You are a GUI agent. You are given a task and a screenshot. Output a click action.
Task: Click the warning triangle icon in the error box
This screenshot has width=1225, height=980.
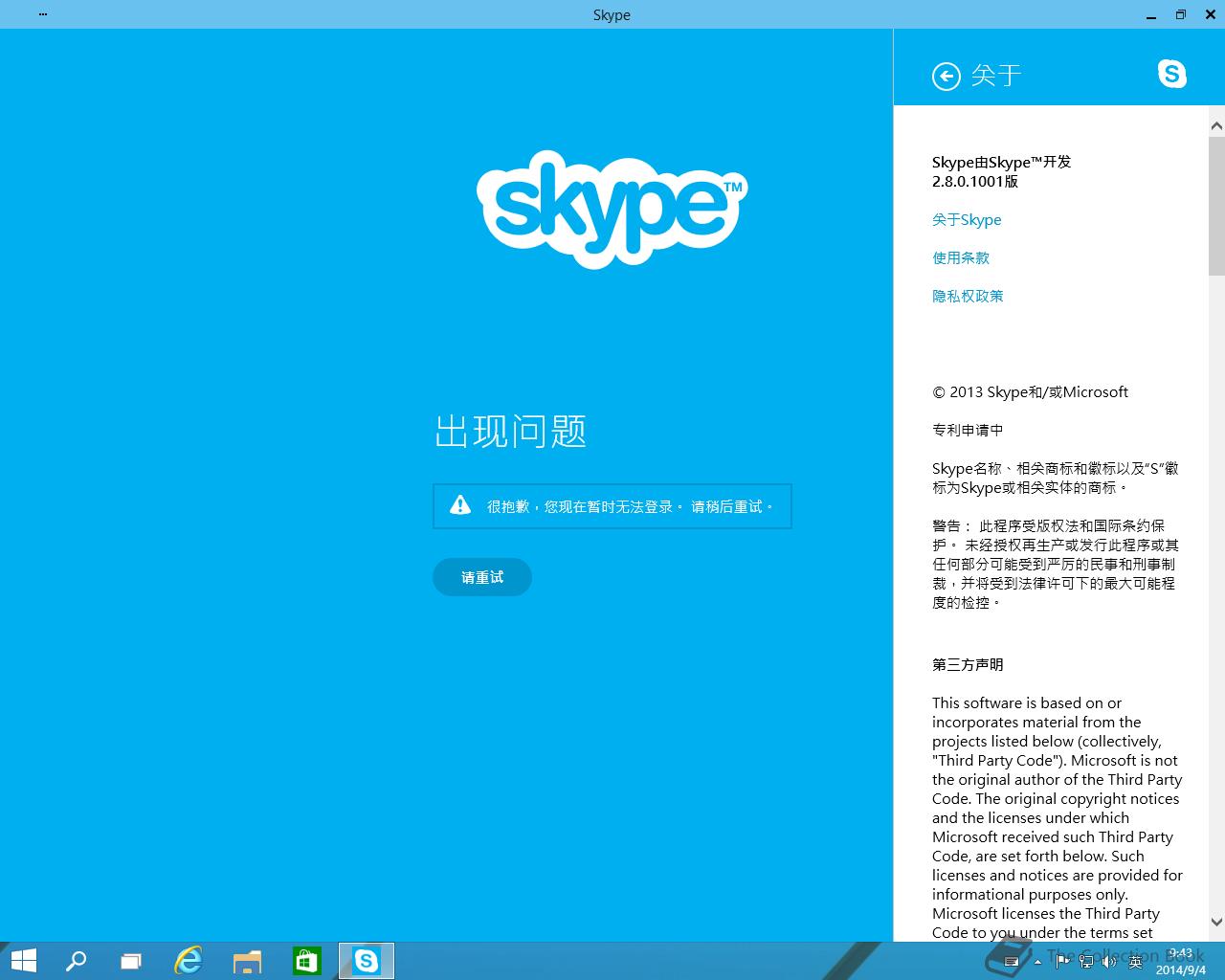point(460,505)
